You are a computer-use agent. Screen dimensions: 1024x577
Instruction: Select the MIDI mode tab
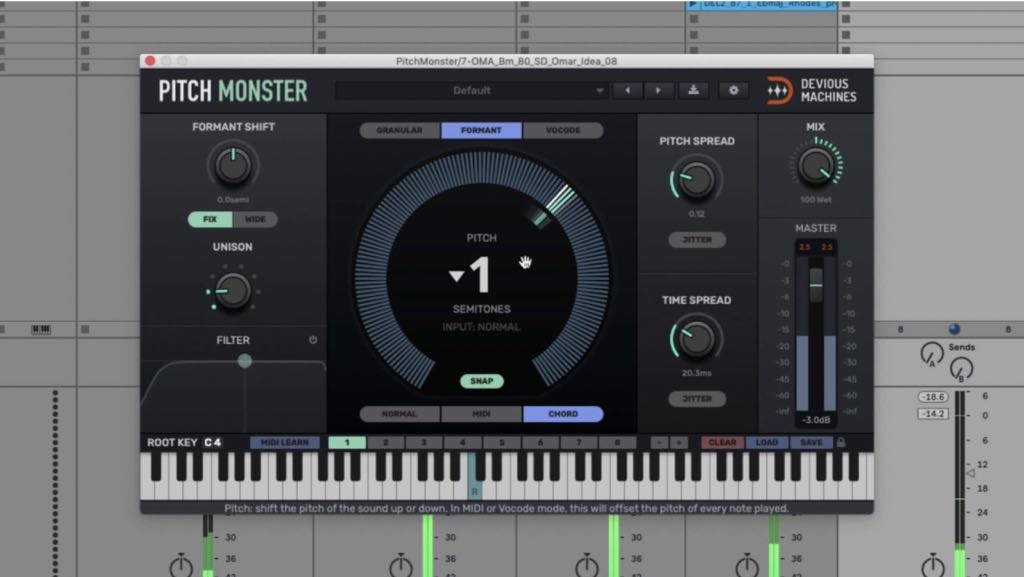point(481,413)
